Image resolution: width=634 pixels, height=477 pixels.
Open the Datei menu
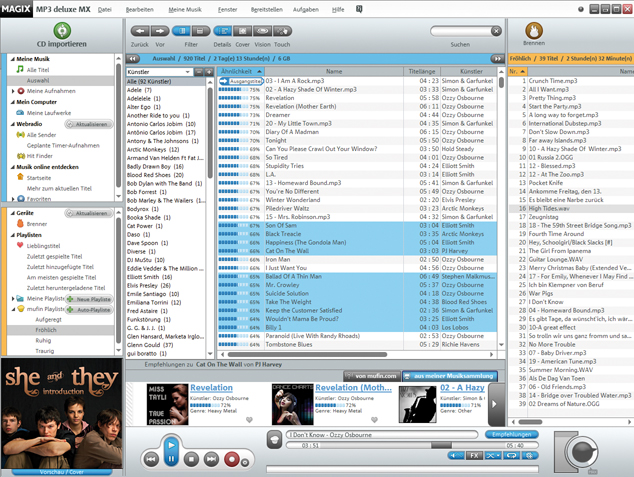[x=105, y=10]
